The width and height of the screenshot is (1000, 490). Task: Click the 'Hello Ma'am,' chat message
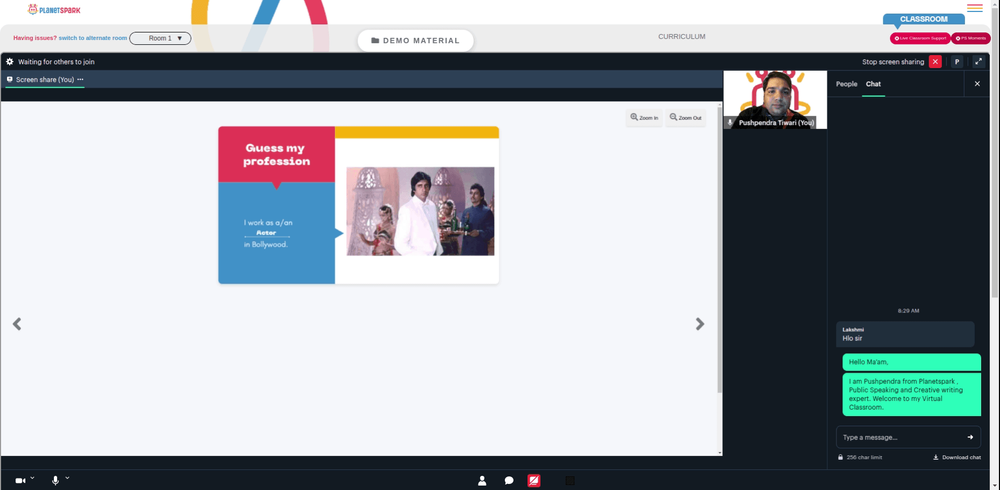(x=911, y=362)
